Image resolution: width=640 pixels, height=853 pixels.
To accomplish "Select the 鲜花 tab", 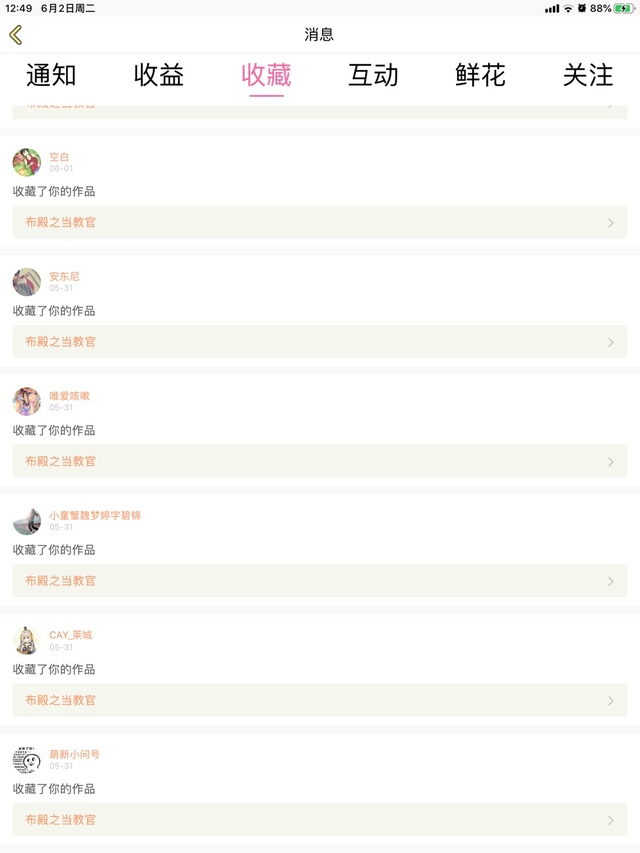I will tap(480, 75).
